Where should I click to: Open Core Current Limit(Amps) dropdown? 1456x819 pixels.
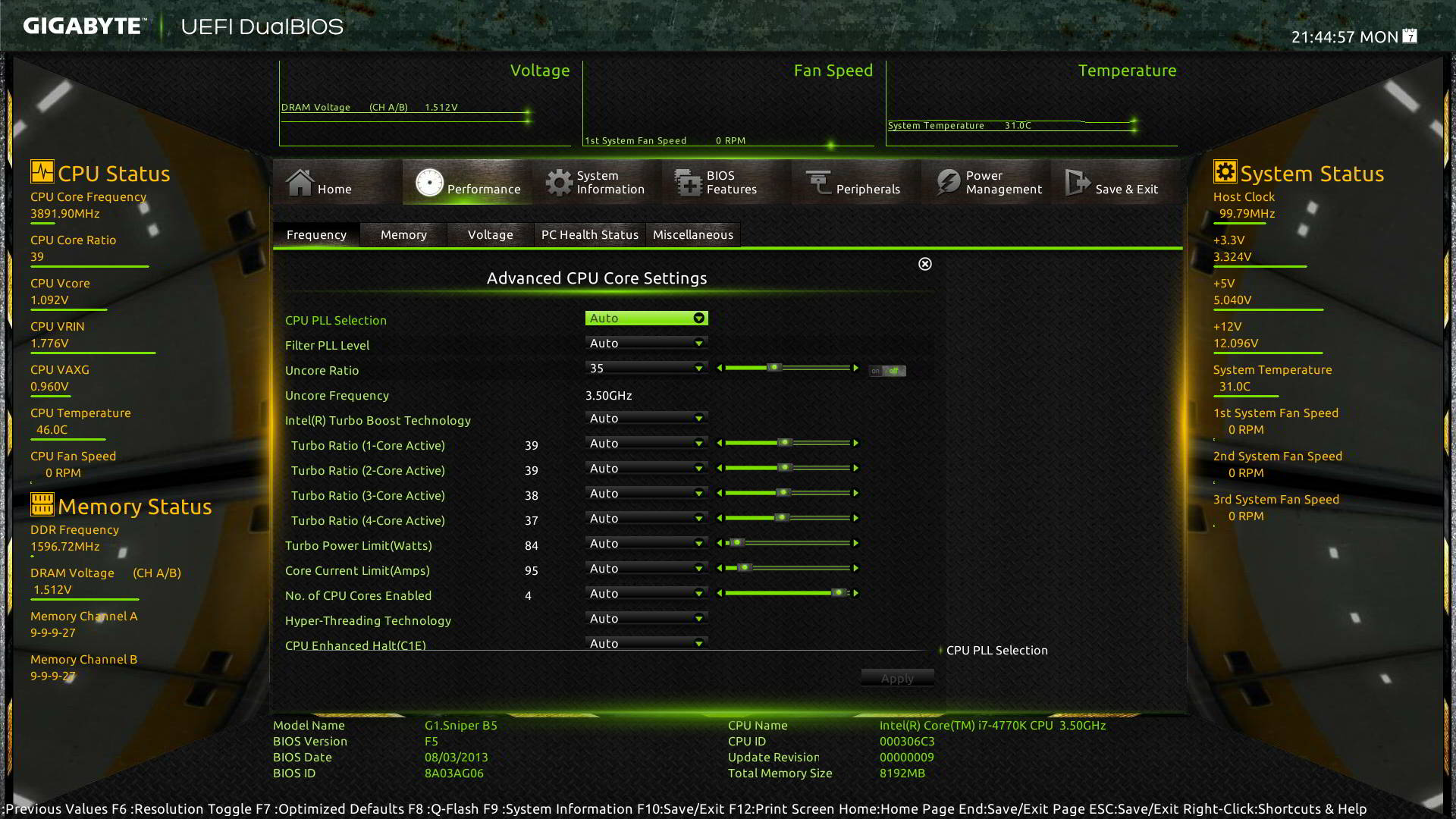coord(647,569)
